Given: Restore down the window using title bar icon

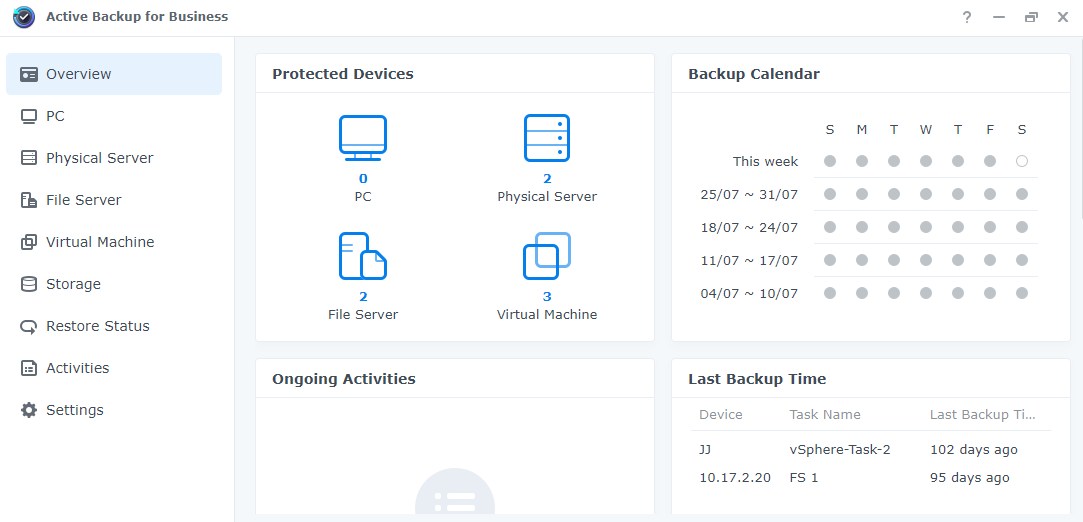Looking at the screenshot, I should click(1031, 17).
